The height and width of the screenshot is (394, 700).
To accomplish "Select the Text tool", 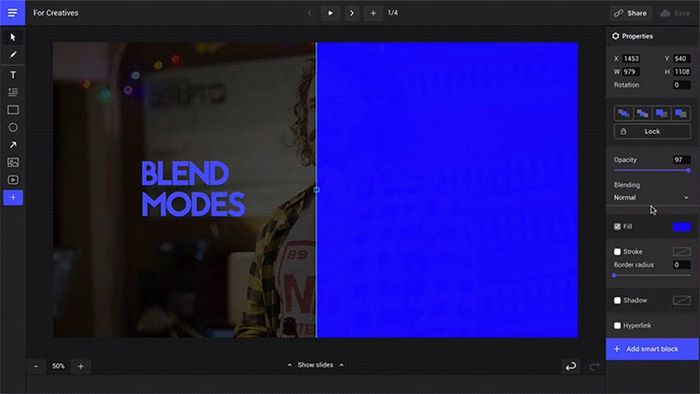I will [x=13, y=75].
